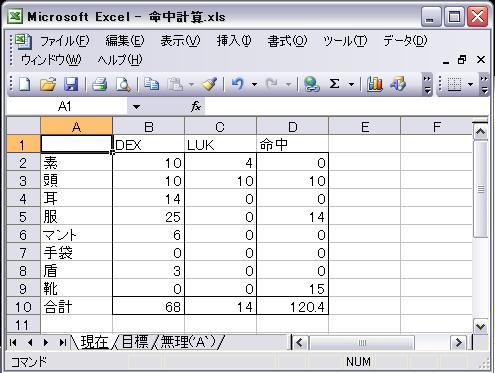Image resolution: width=495 pixels, height=373 pixels.
Task: Click the Select All corner button
Action: tap(23, 126)
